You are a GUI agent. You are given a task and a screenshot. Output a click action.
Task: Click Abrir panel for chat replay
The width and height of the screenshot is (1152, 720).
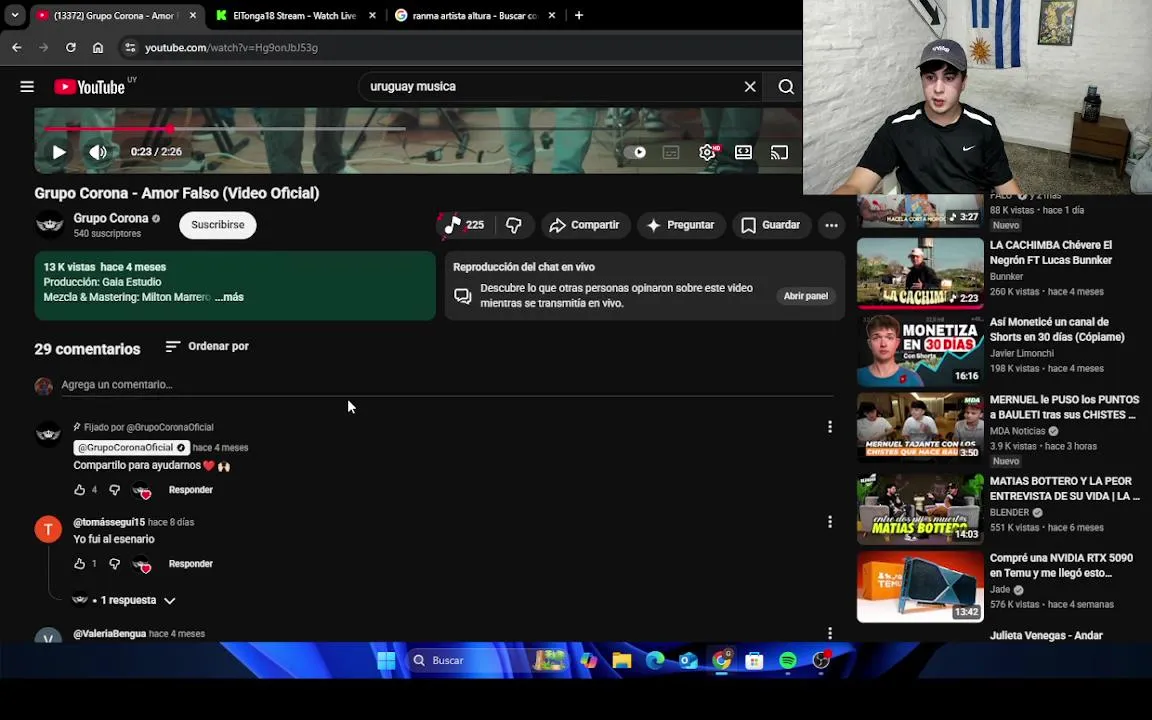tap(806, 296)
